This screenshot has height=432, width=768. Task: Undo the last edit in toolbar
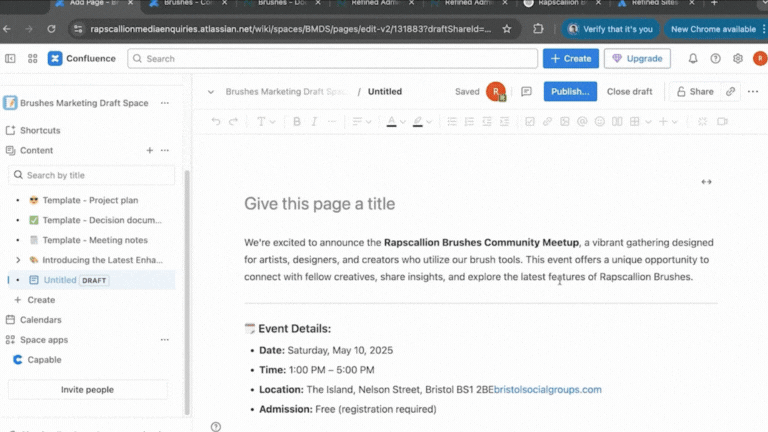click(216, 121)
